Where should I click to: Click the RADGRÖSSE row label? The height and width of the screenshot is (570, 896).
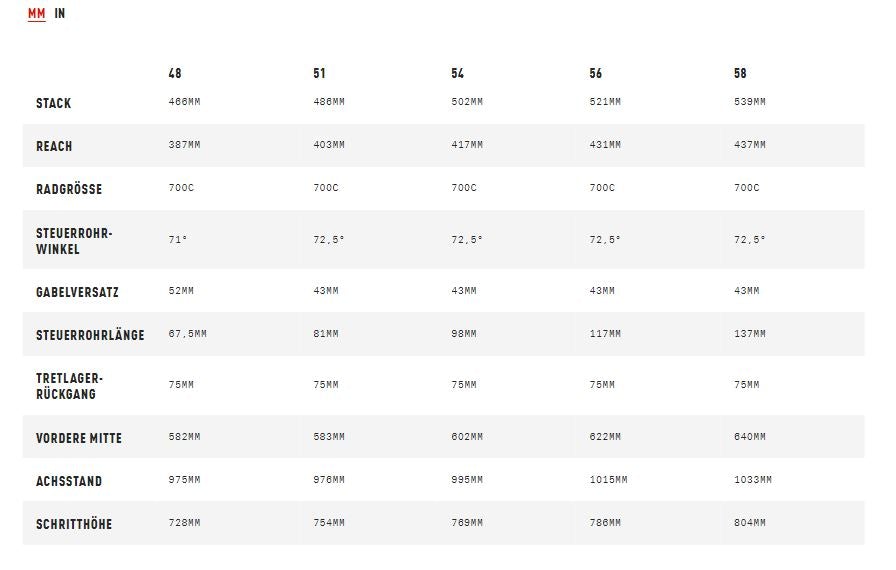pyautogui.click(x=69, y=189)
